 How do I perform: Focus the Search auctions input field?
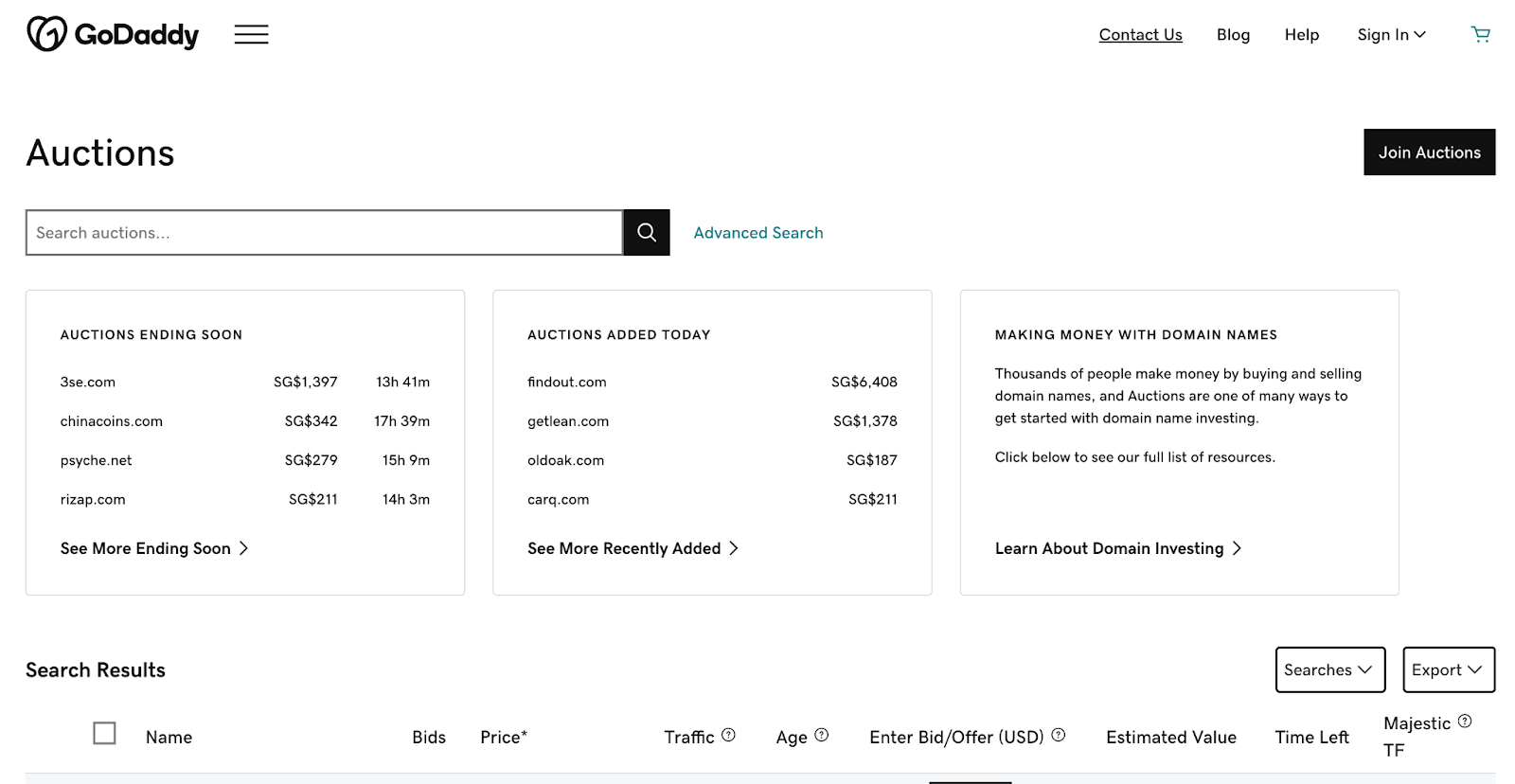(324, 233)
